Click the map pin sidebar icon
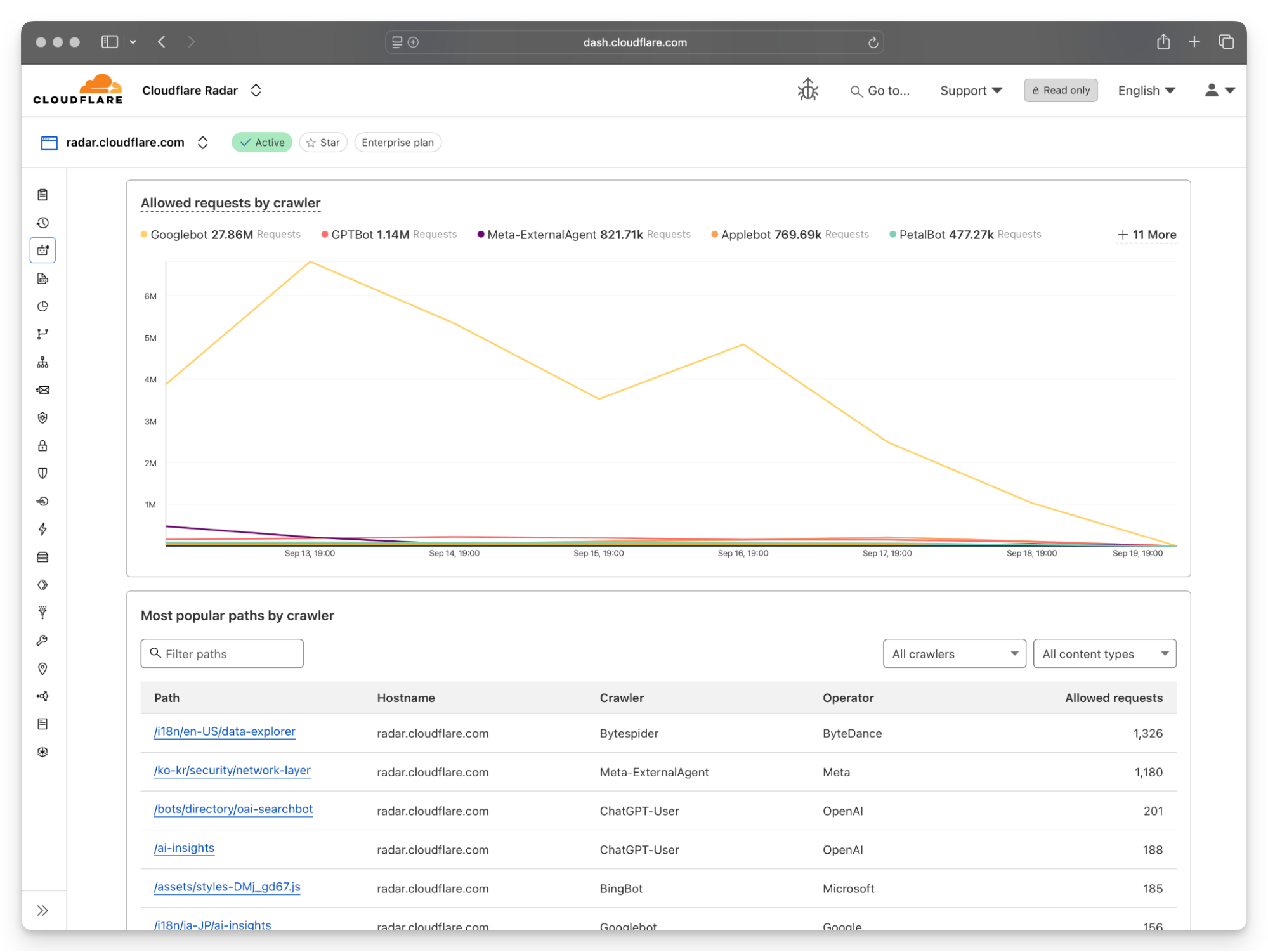This screenshot has width=1268, height=952. click(42, 668)
